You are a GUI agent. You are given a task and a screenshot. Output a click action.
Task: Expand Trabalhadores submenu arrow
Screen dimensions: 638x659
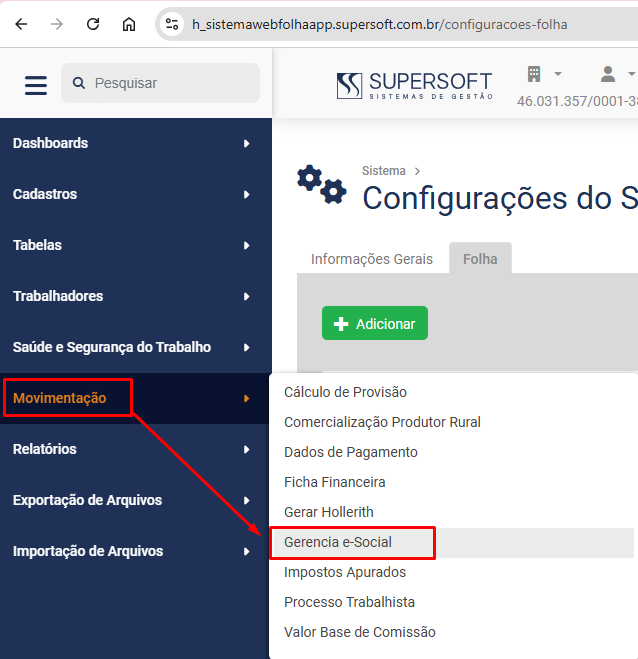247,297
